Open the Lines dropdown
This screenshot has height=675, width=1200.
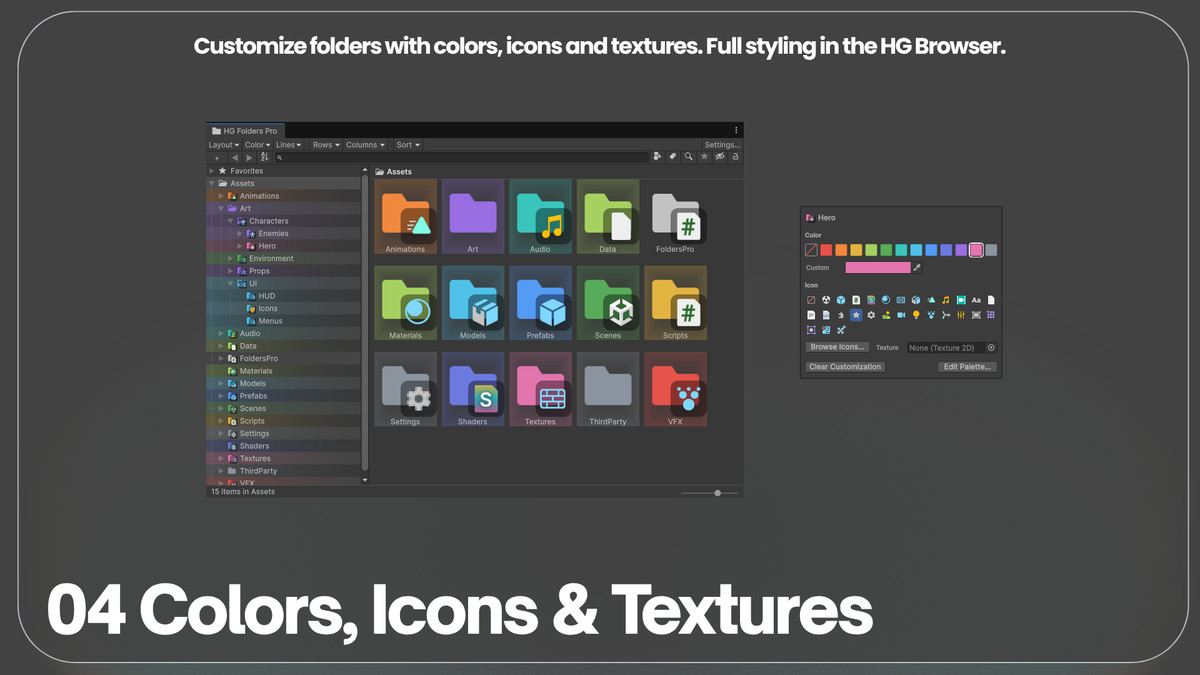[288, 145]
